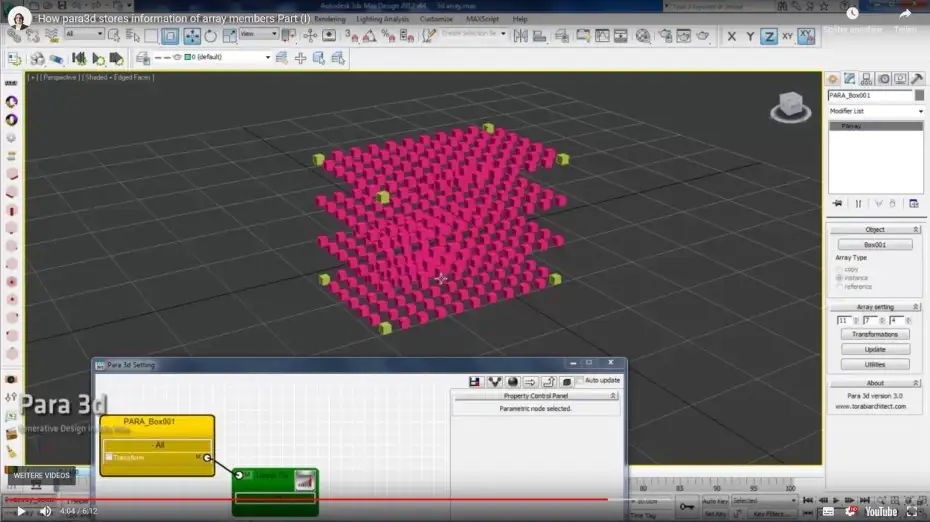
Task: Toggle fullscreen in the YouTube player
Action: click(912, 511)
